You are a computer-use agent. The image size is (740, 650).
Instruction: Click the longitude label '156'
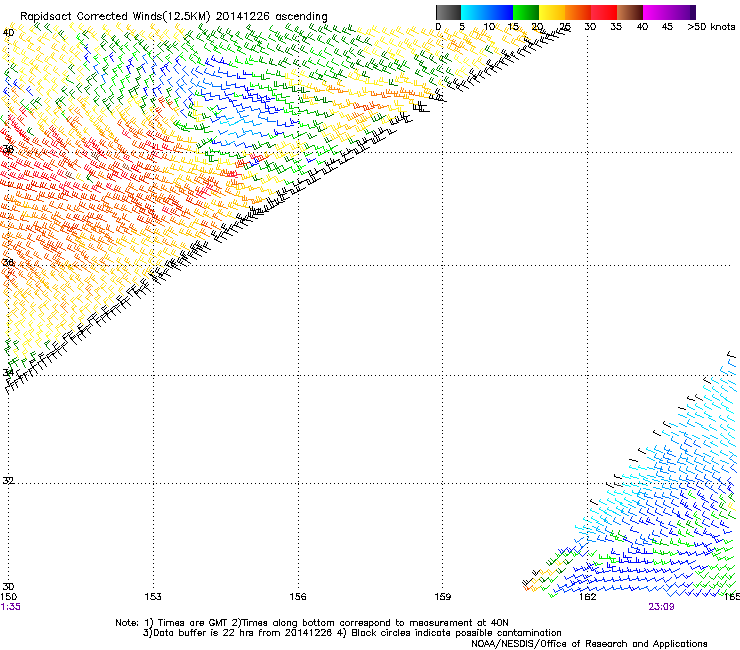(298, 597)
